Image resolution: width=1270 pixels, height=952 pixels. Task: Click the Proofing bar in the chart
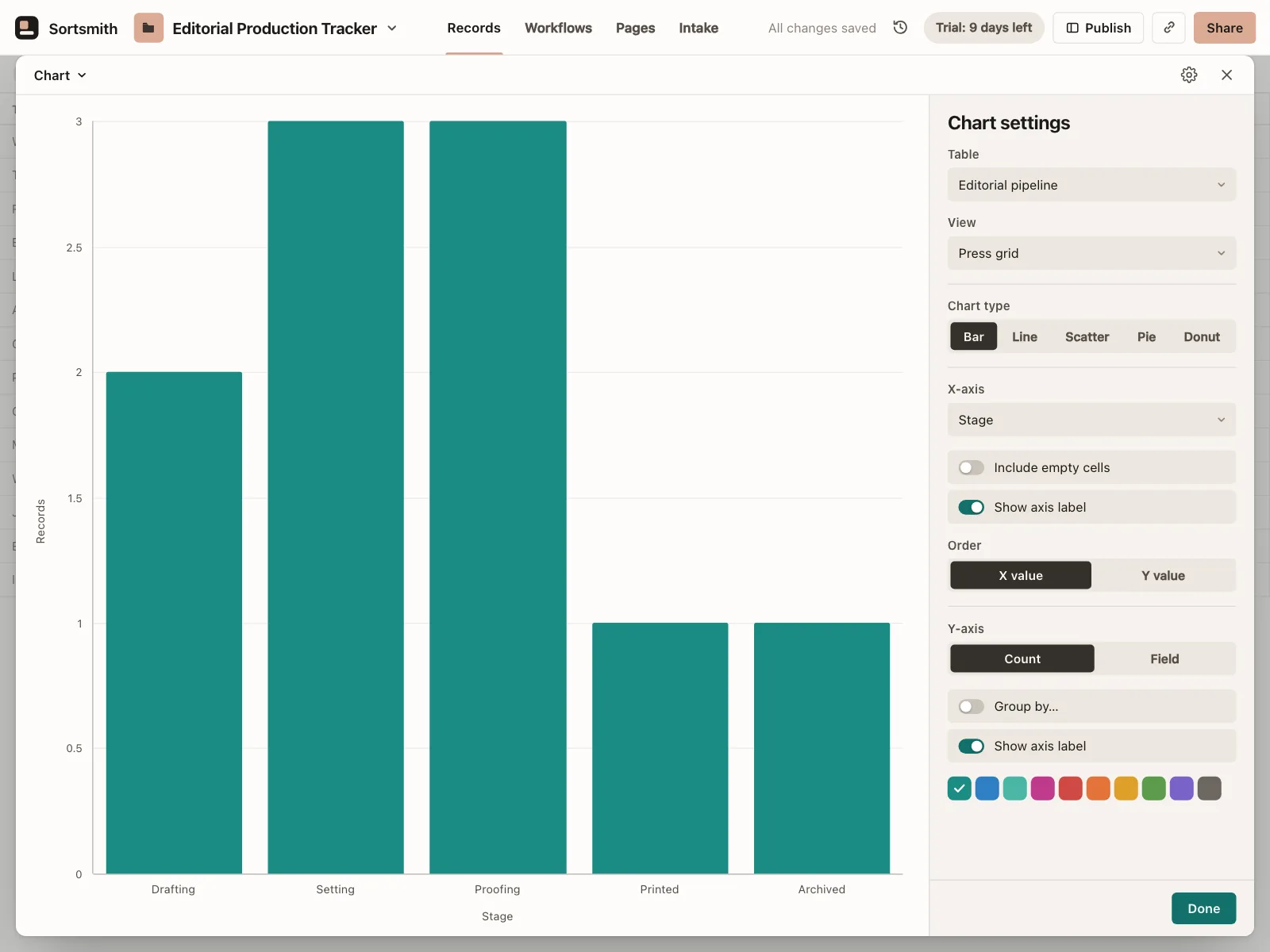click(x=498, y=497)
